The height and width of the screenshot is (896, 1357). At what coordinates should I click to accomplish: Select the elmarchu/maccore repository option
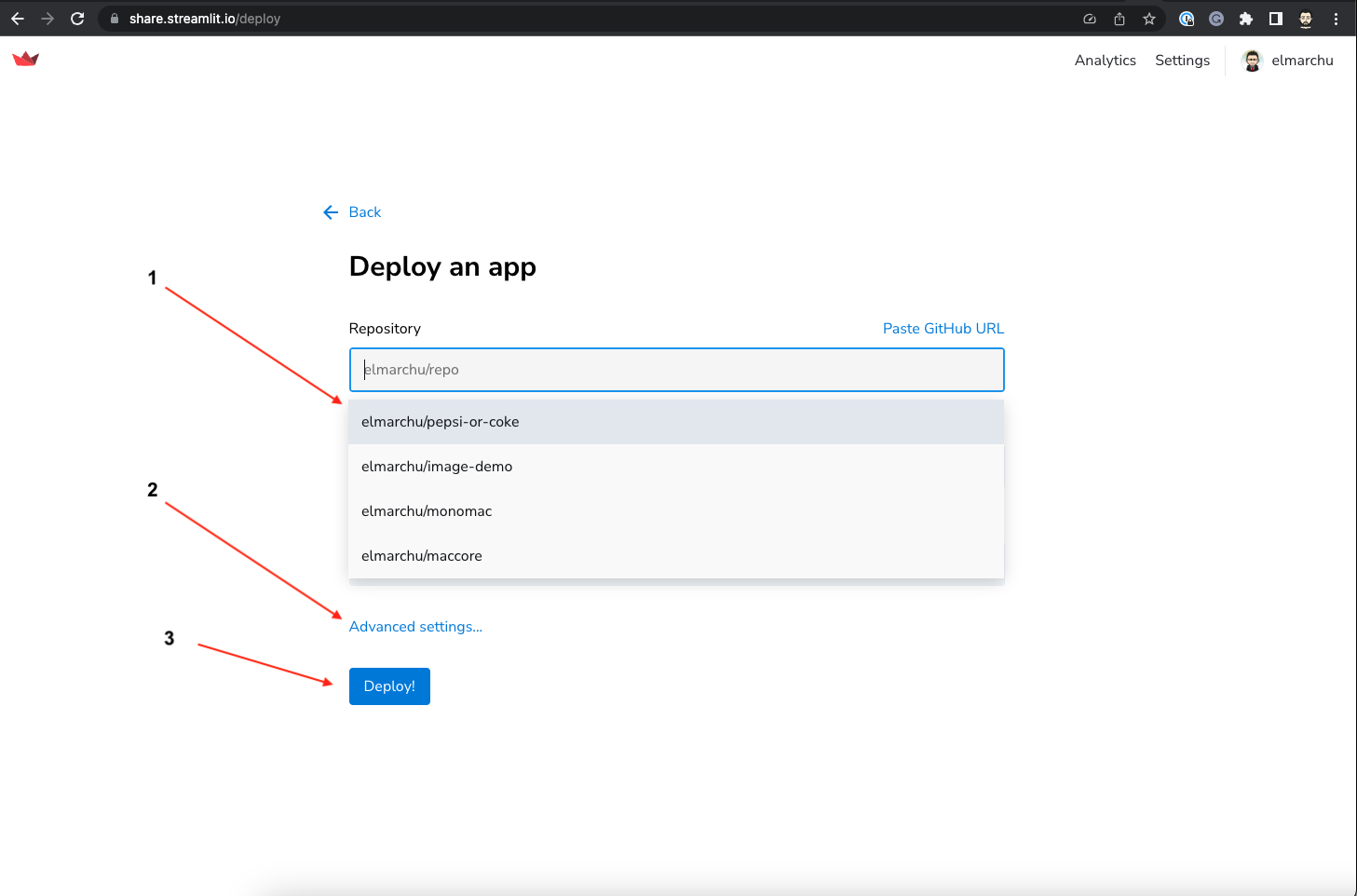pyautogui.click(x=422, y=555)
